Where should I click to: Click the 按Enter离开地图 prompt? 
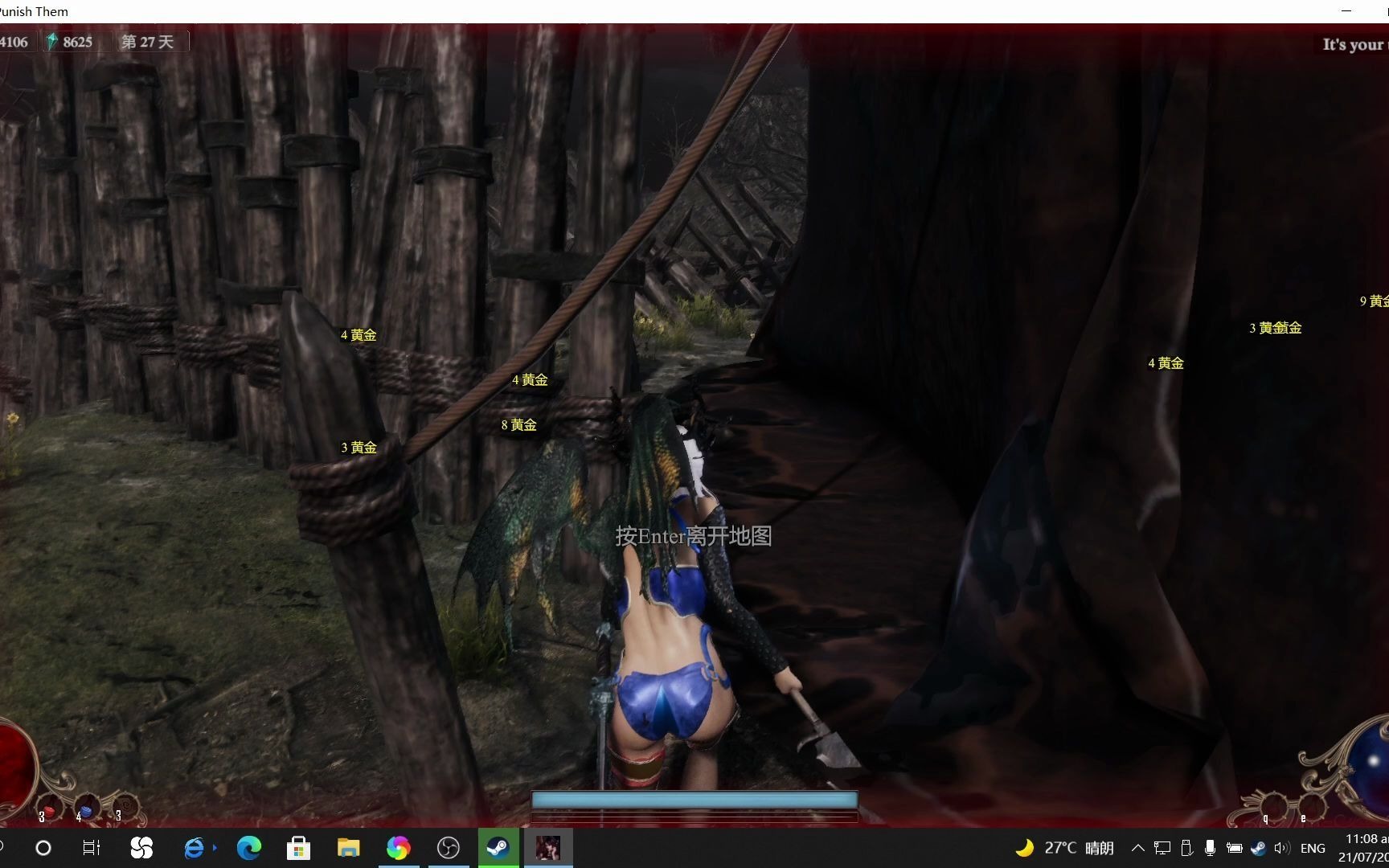point(694,536)
